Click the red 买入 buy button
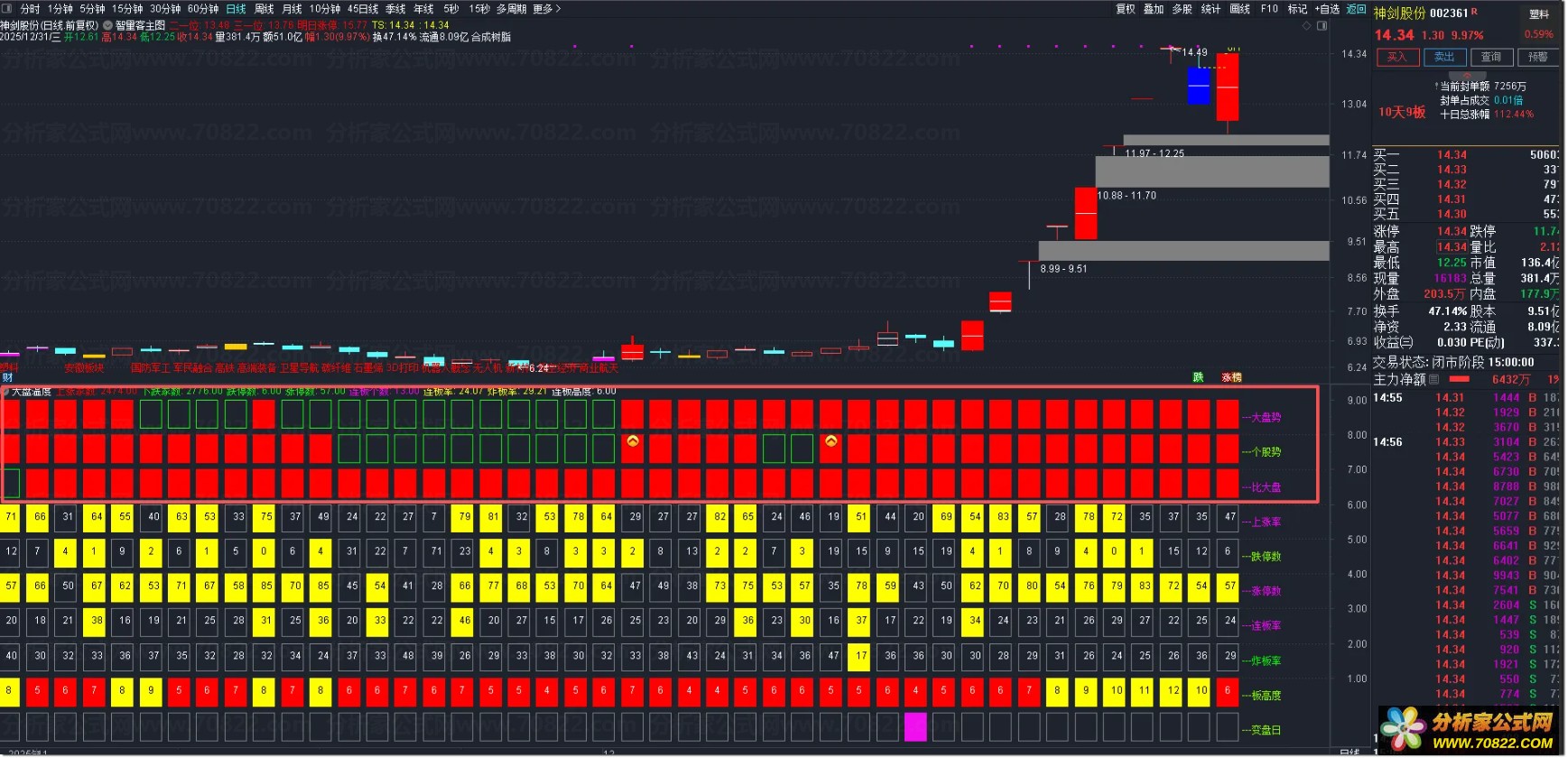 (x=1397, y=57)
